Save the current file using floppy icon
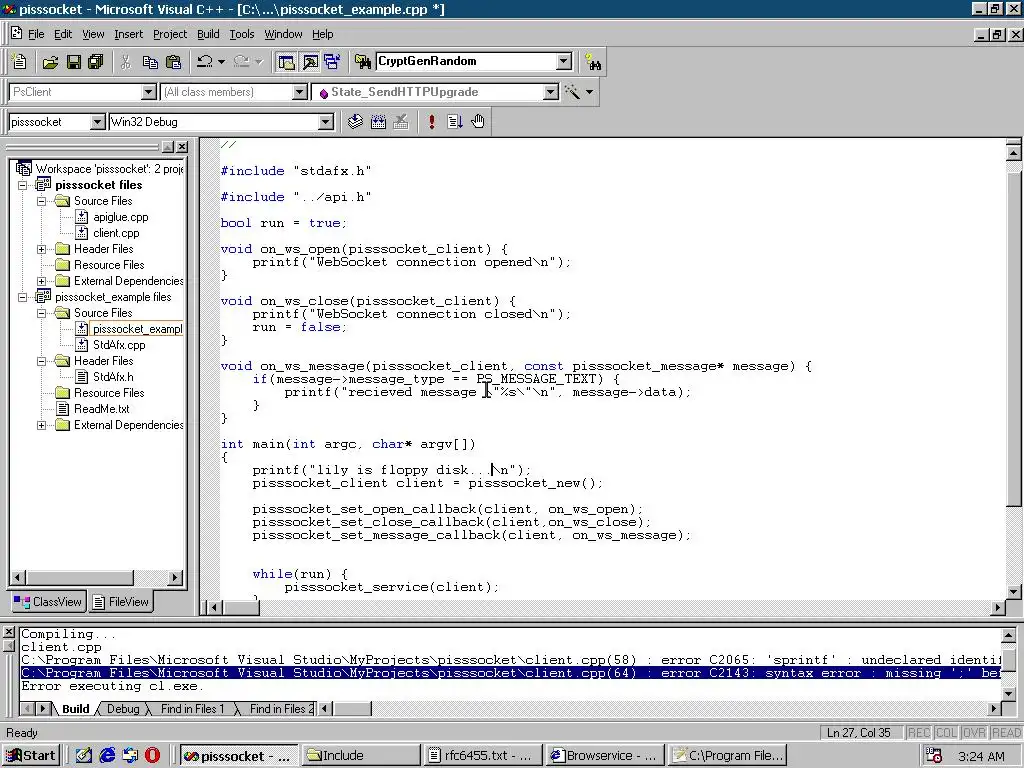Image resolution: width=1024 pixels, height=768 pixels. [74, 62]
